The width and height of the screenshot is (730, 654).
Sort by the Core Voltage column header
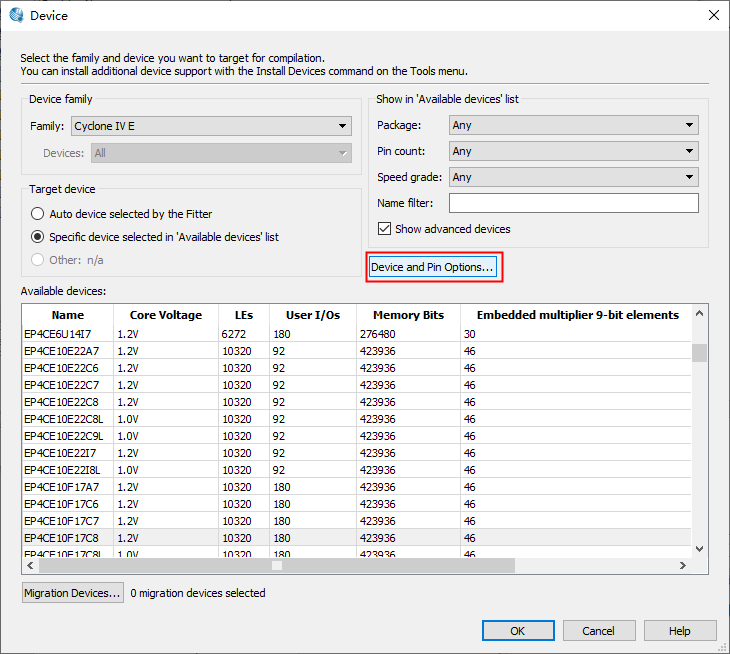pos(165,315)
